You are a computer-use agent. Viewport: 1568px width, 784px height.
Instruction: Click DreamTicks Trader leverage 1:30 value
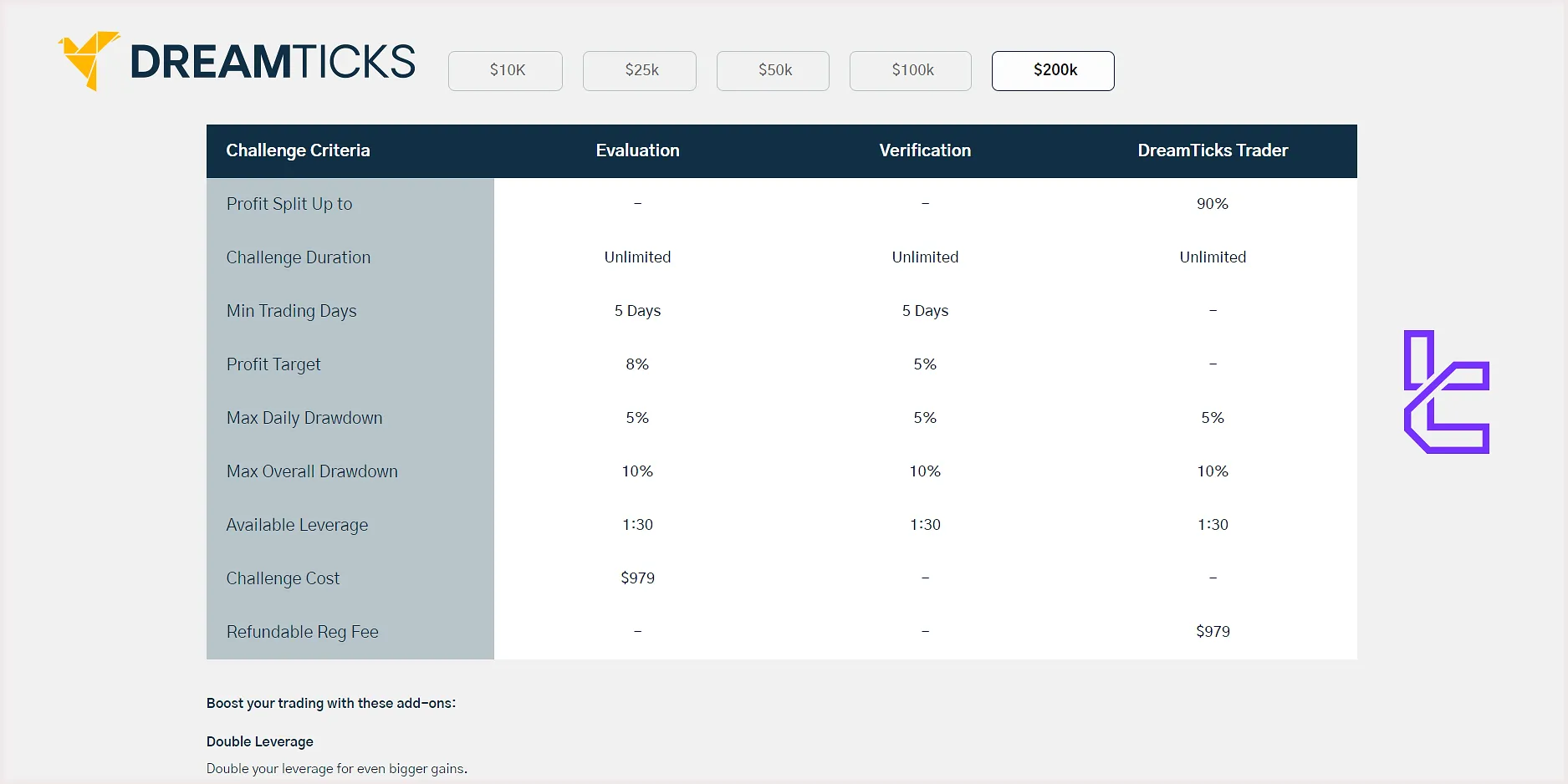1213,525
